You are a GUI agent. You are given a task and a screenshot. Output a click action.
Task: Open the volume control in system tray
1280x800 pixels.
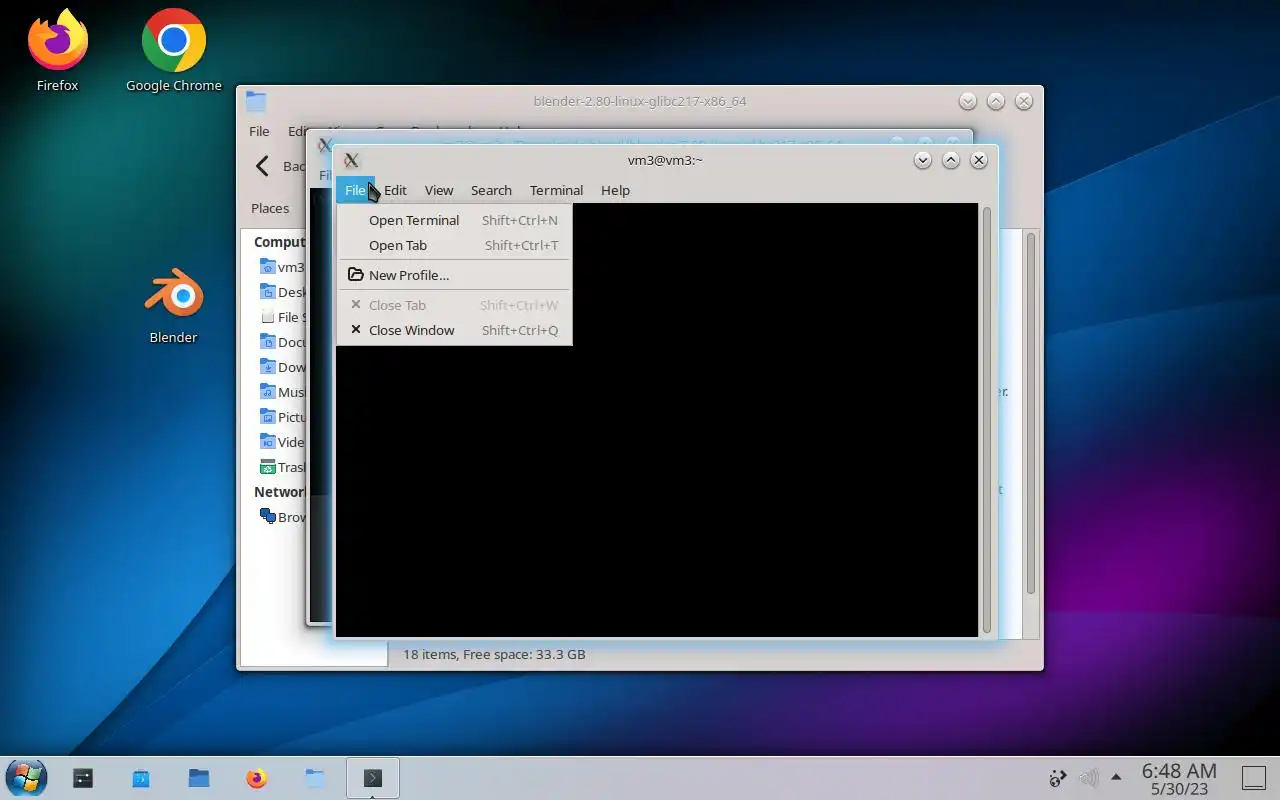1088,777
